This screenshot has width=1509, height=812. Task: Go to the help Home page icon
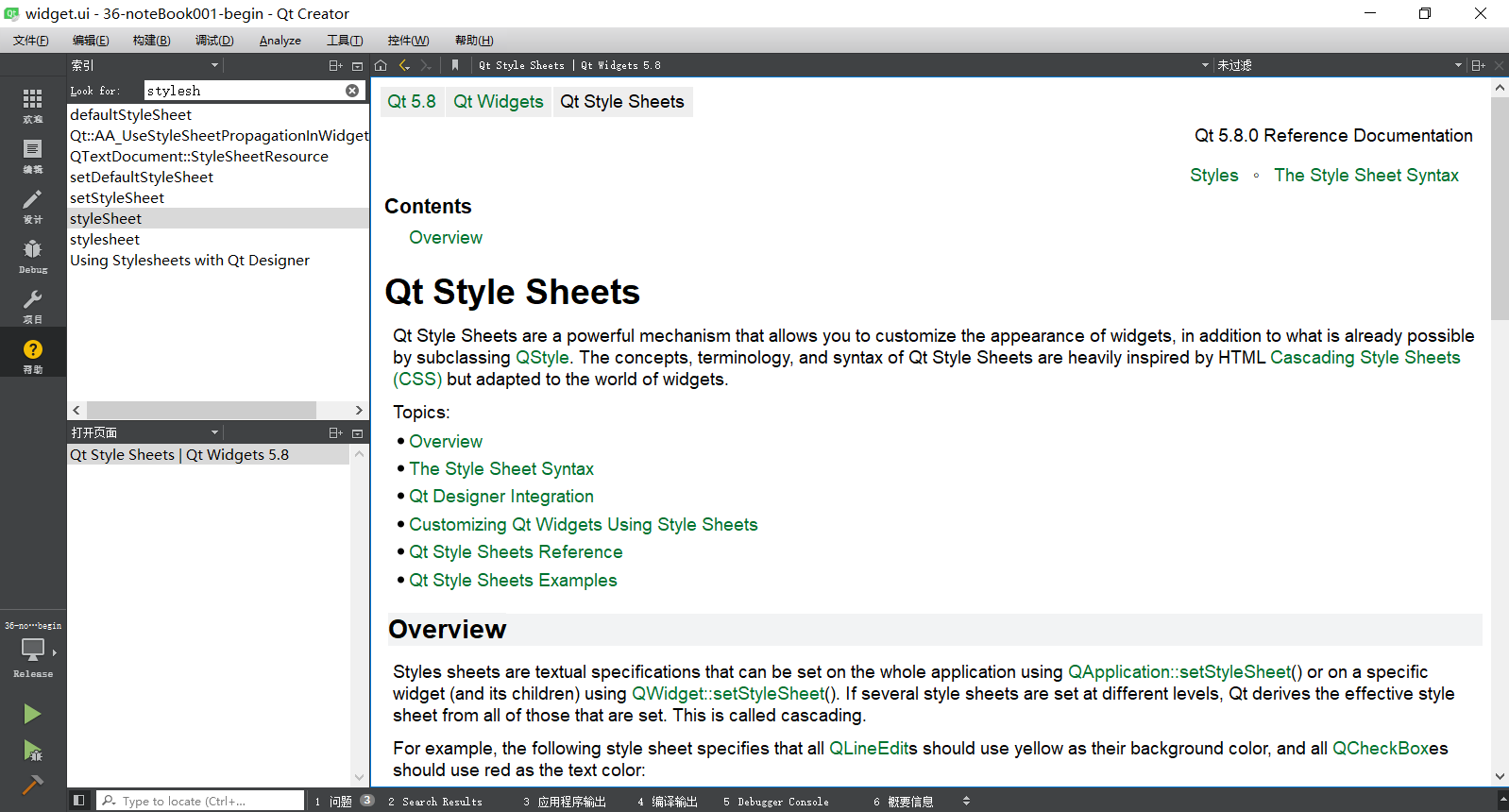coord(381,65)
